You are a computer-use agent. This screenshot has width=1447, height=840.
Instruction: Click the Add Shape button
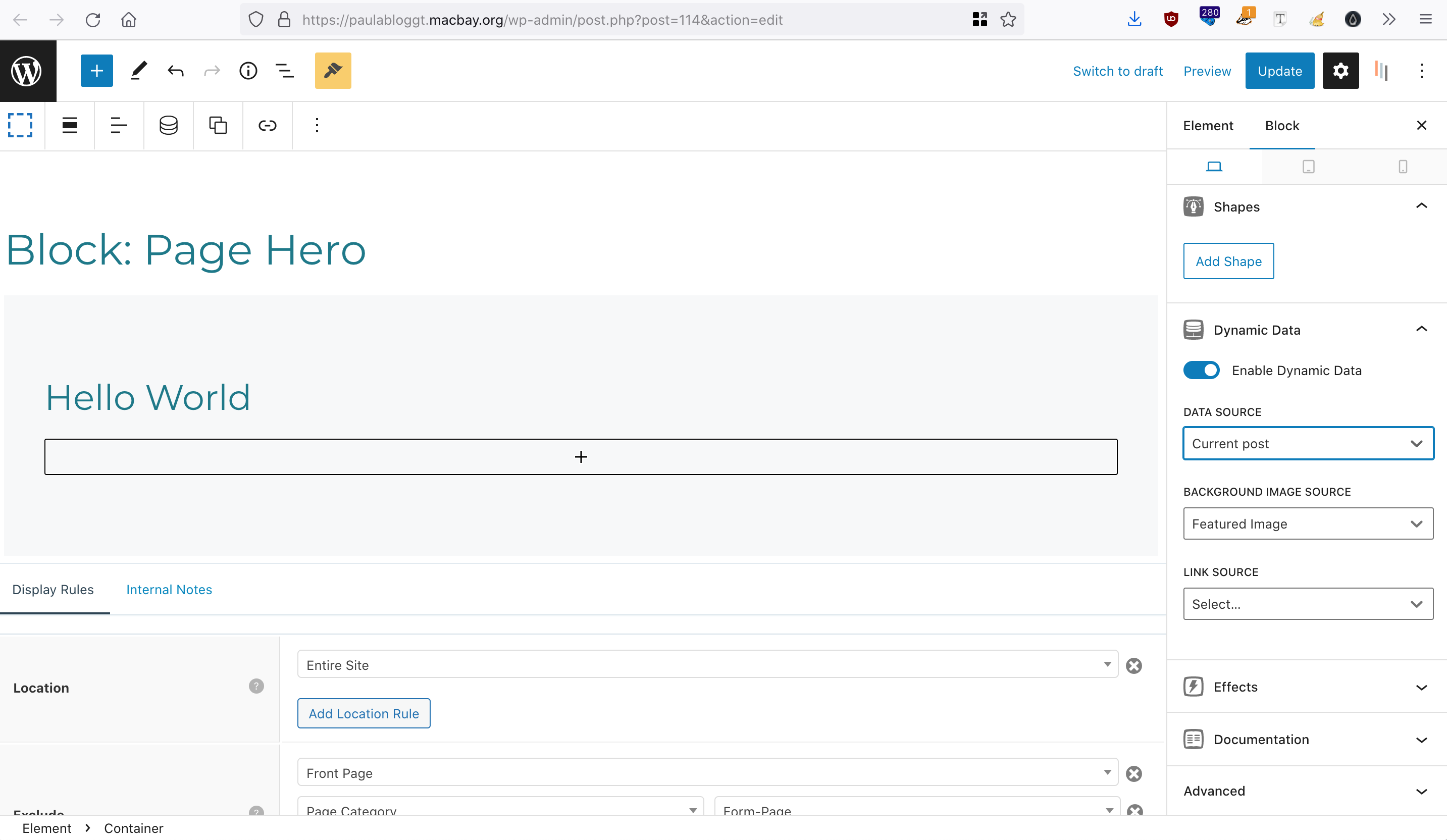coord(1228,261)
